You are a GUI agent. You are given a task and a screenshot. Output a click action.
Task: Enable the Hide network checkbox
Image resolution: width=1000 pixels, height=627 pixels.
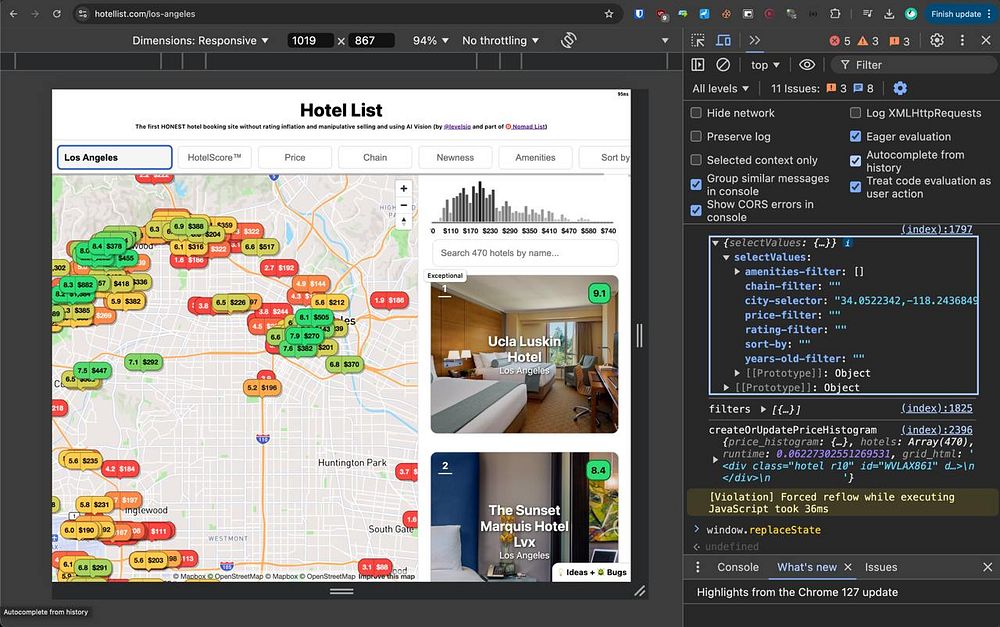pyautogui.click(x=696, y=113)
